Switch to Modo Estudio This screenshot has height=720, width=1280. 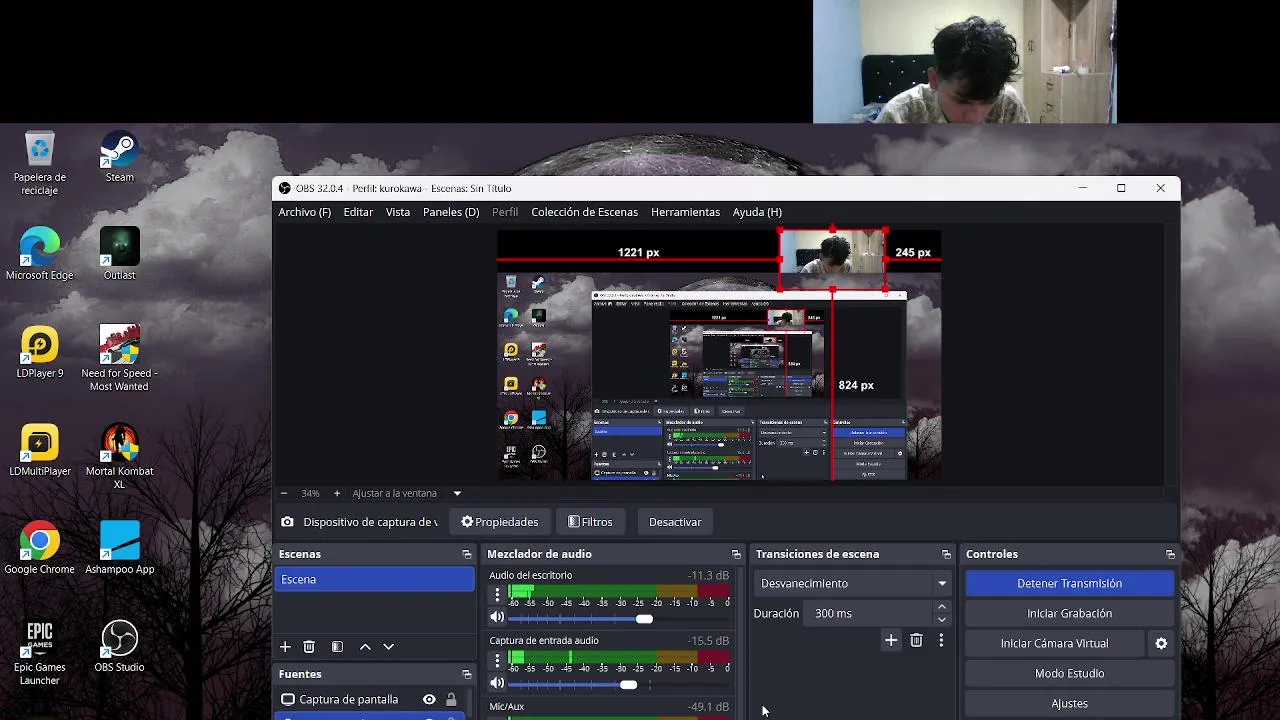tap(1069, 673)
